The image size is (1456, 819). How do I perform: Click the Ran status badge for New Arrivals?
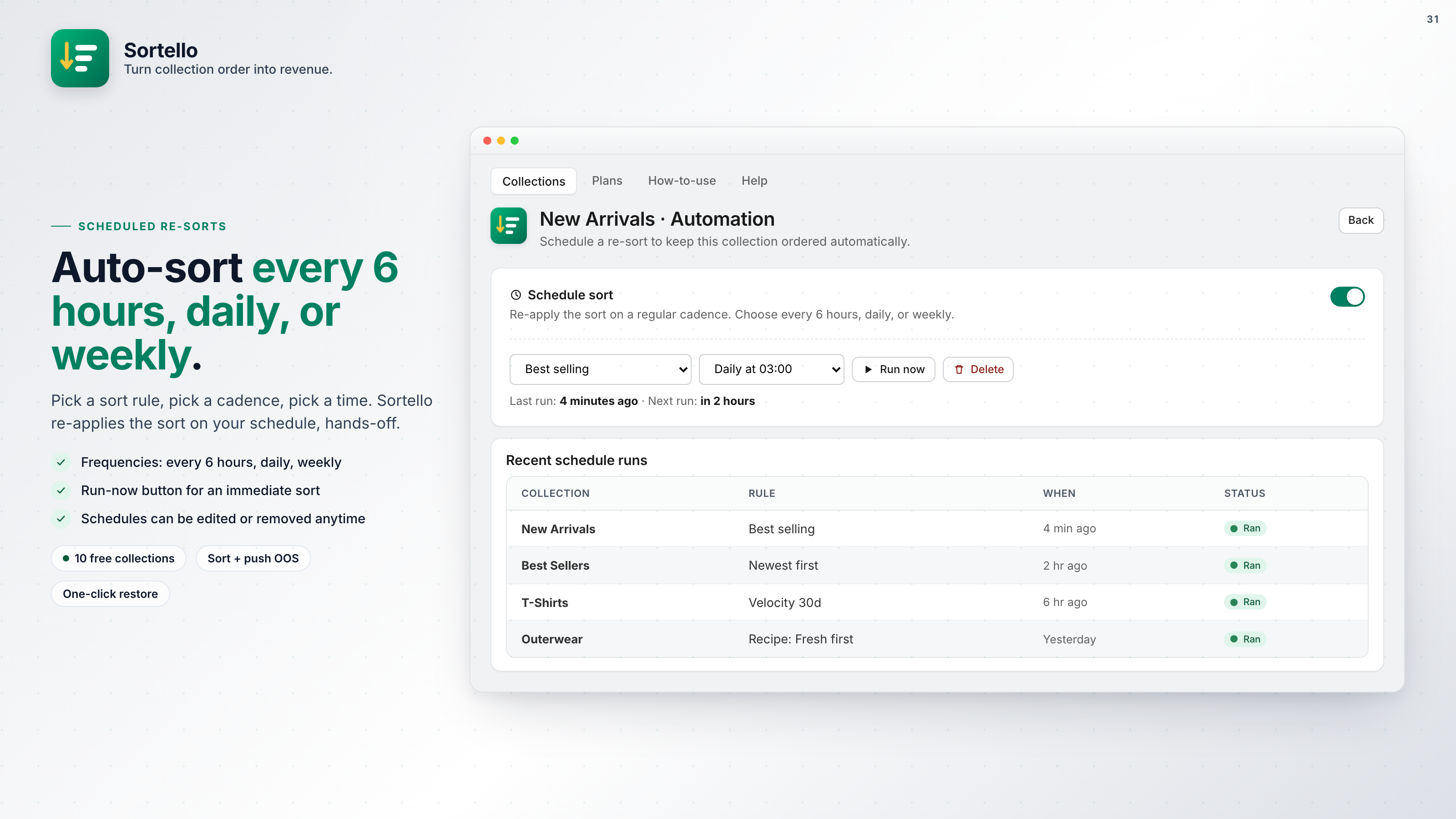1245,528
